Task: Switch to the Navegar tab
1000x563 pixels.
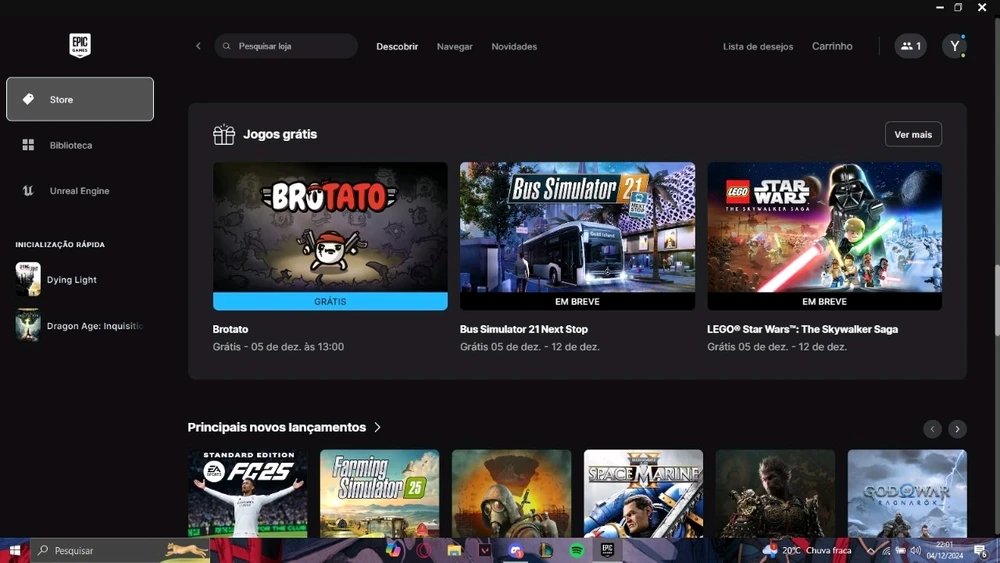Action: tap(454, 47)
